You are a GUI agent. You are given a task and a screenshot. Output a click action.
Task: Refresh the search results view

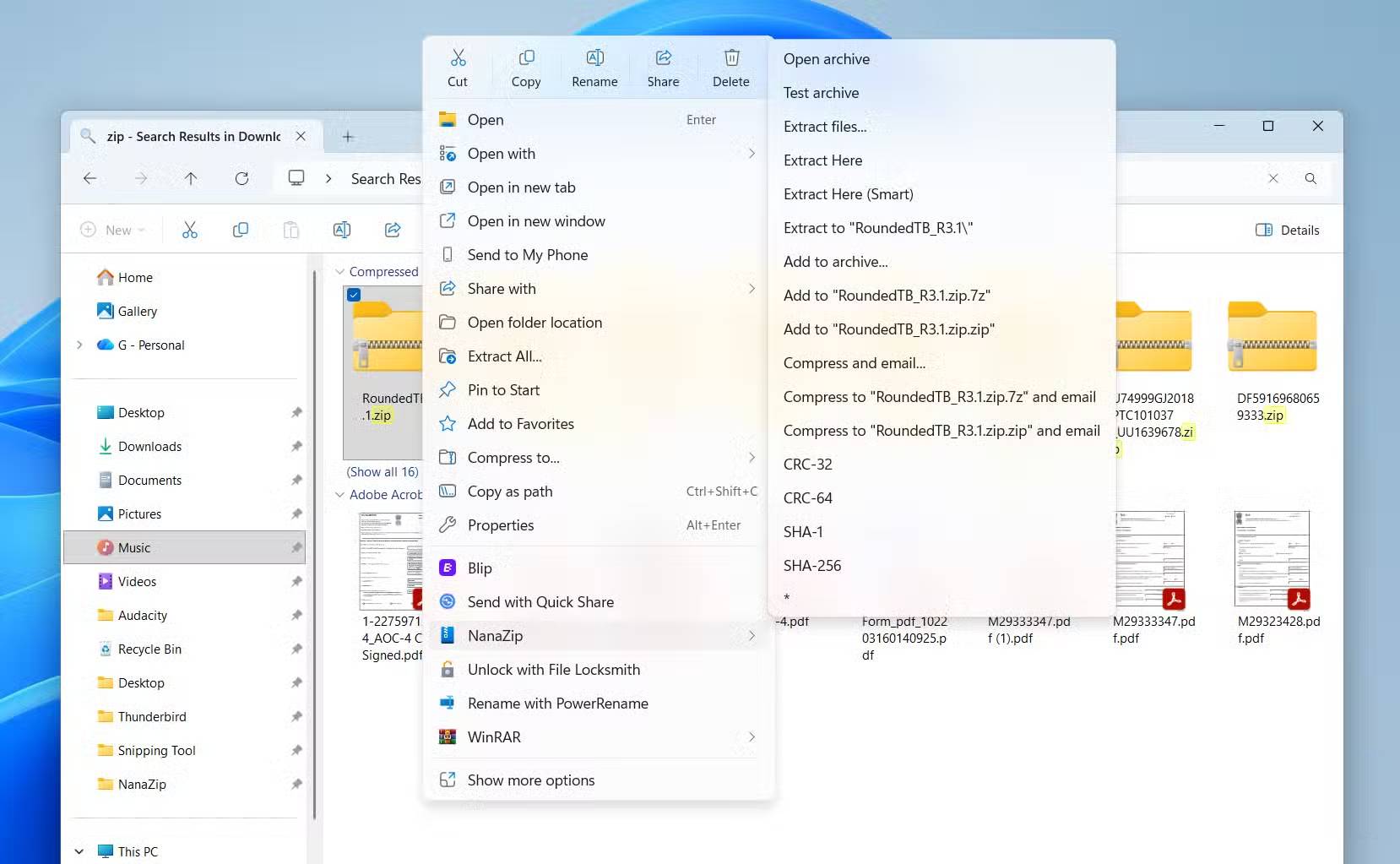241,178
